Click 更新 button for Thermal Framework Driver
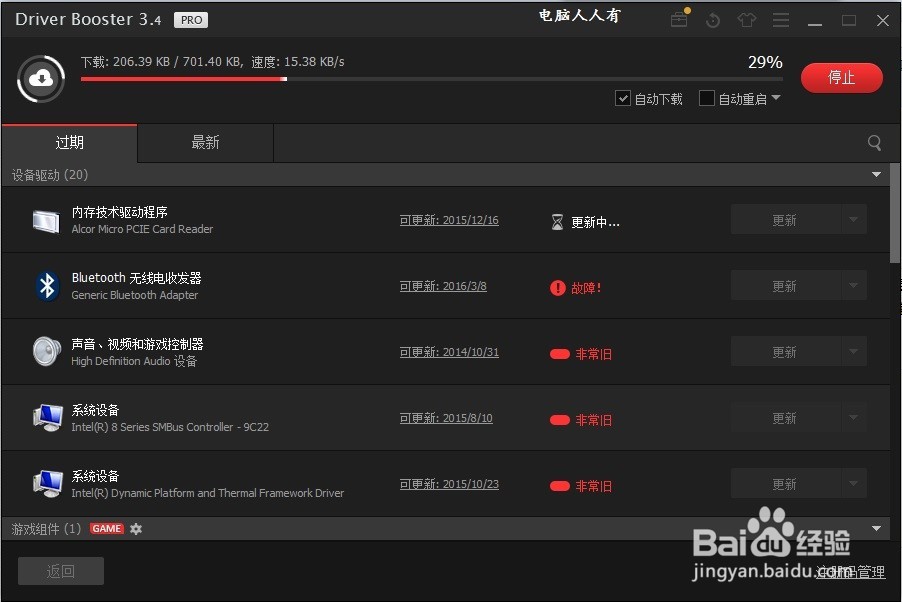This screenshot has width=902, height=602. (x=786, y=483)
